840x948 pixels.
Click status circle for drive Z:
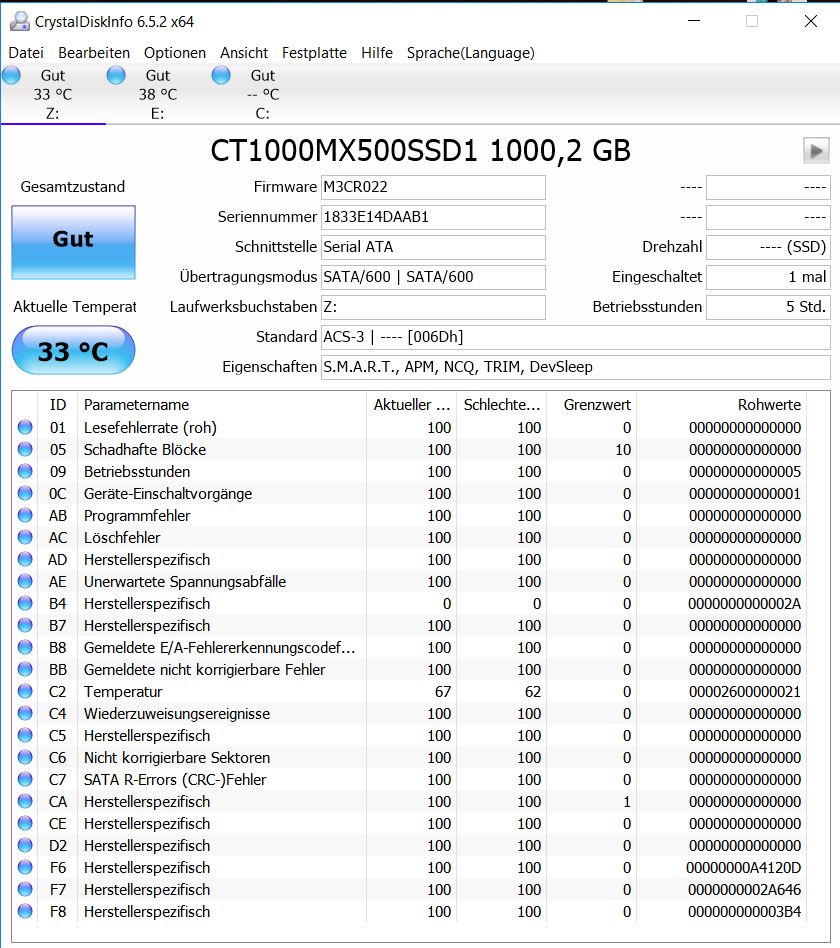[x=11, y=76]
